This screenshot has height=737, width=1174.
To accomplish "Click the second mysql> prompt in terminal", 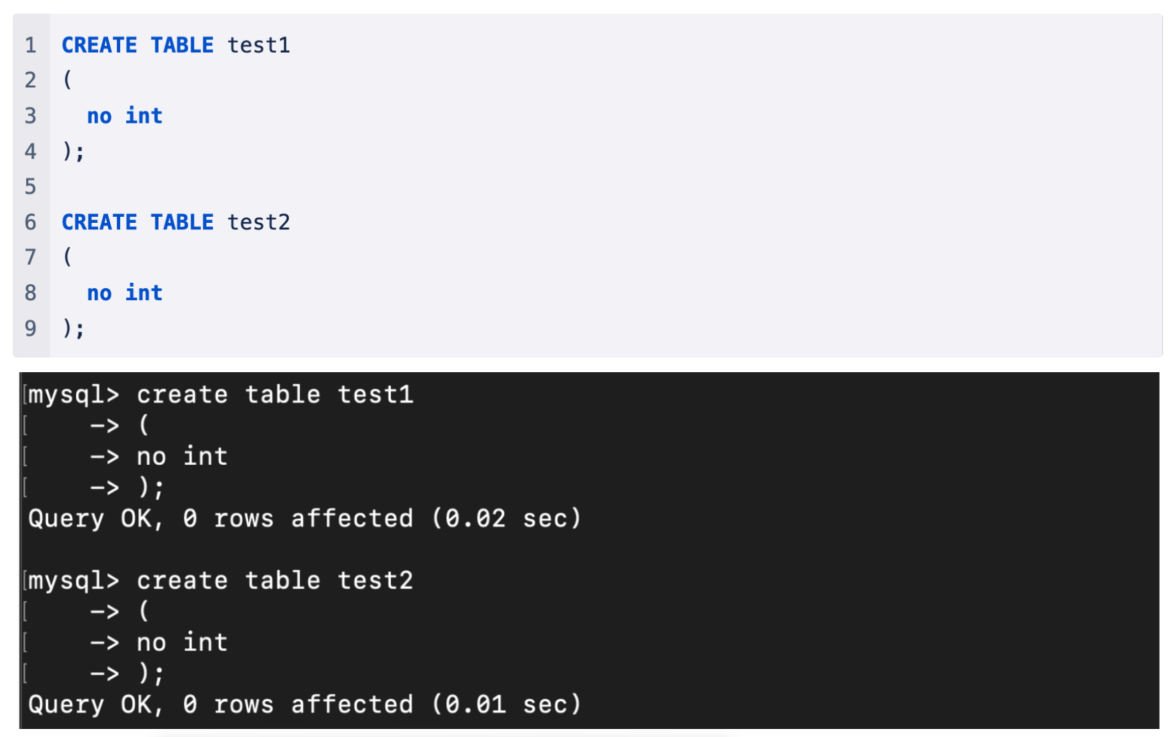I will click(73, 581).
